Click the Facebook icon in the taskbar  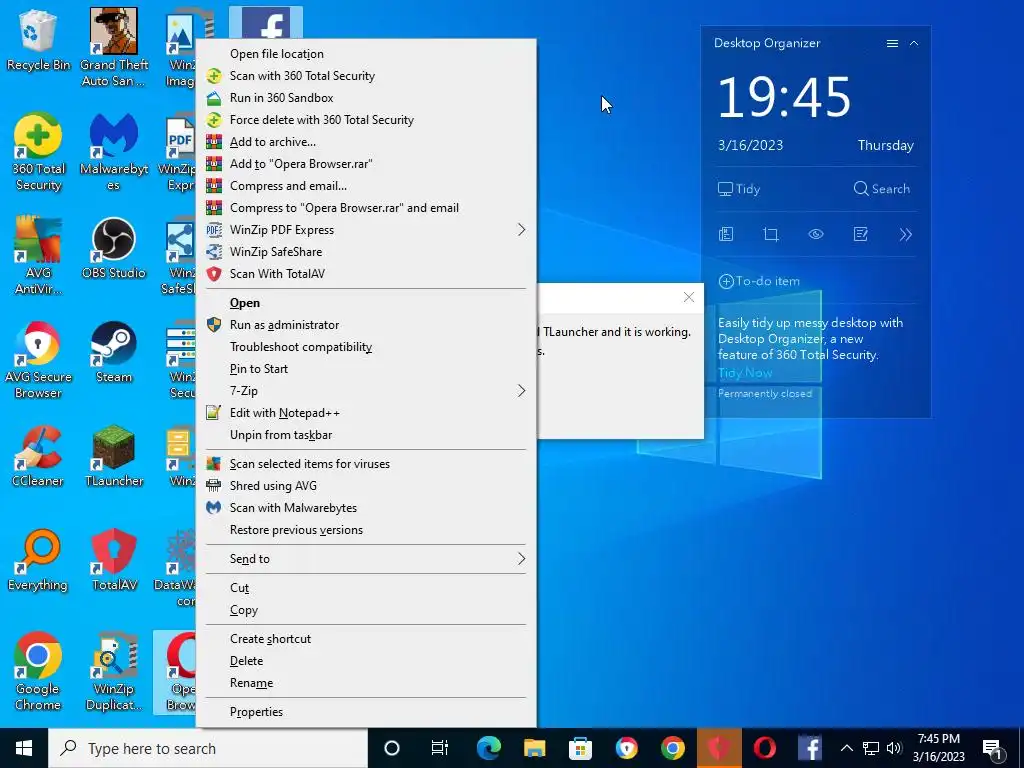[810, 748]
